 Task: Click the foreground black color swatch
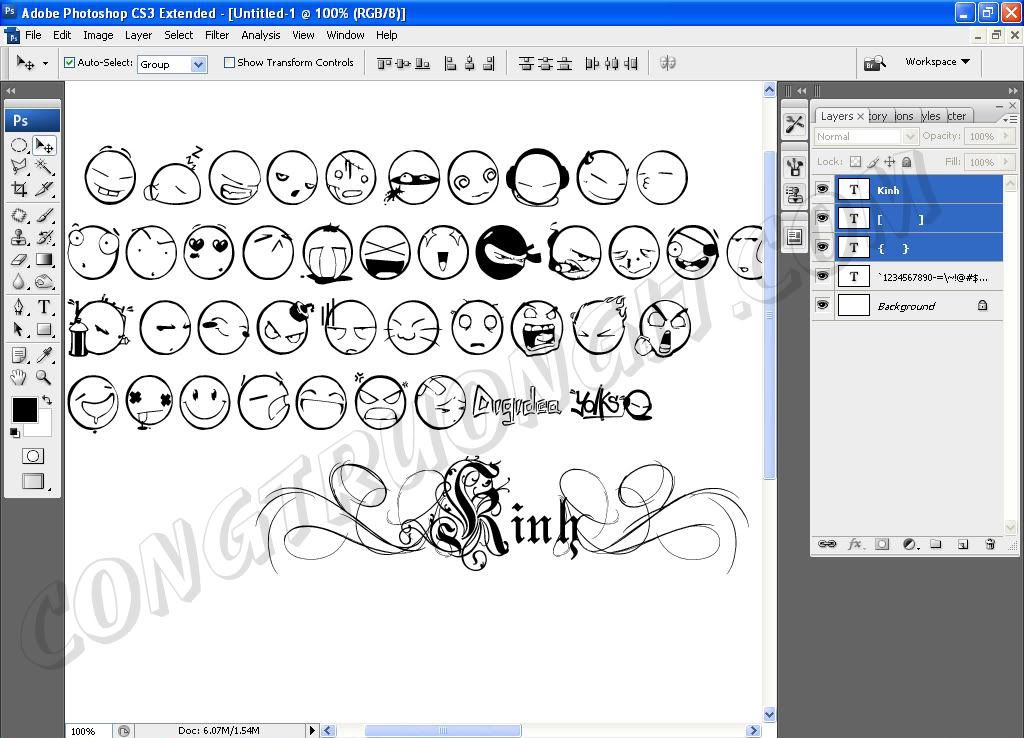[24, 409]
